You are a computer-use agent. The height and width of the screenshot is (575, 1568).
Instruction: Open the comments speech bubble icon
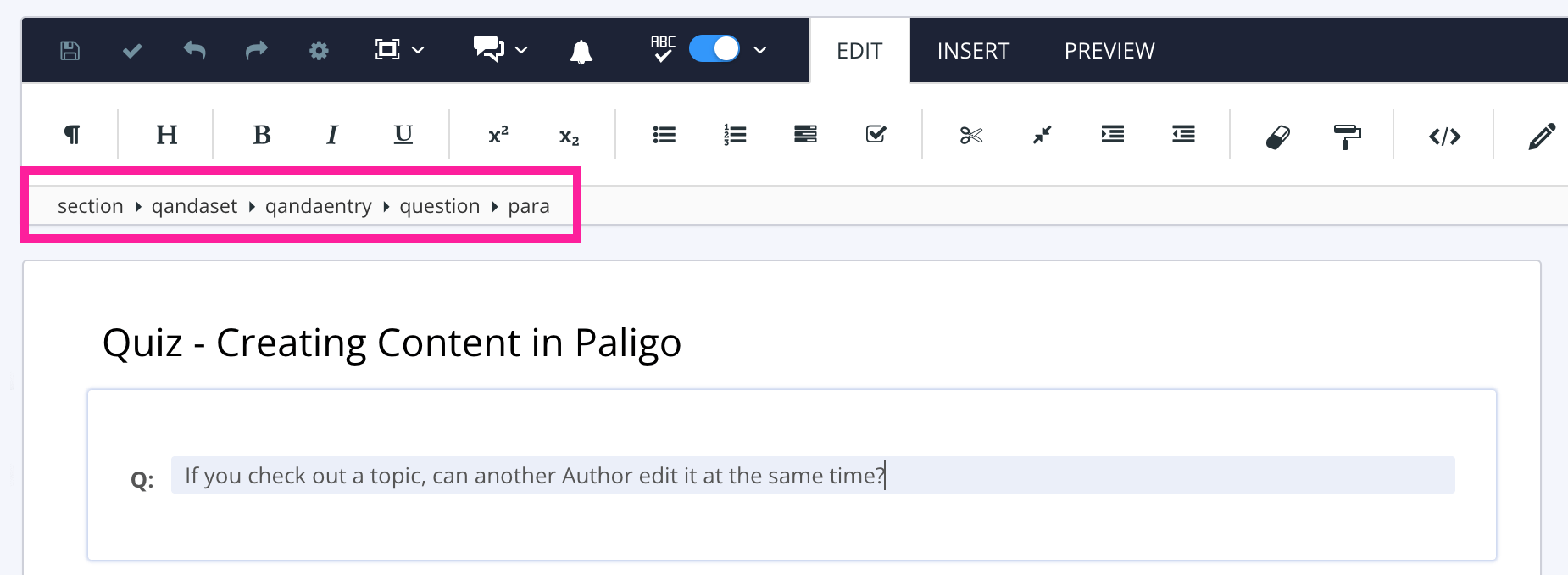pyautogui.click(x=489, y=49)
